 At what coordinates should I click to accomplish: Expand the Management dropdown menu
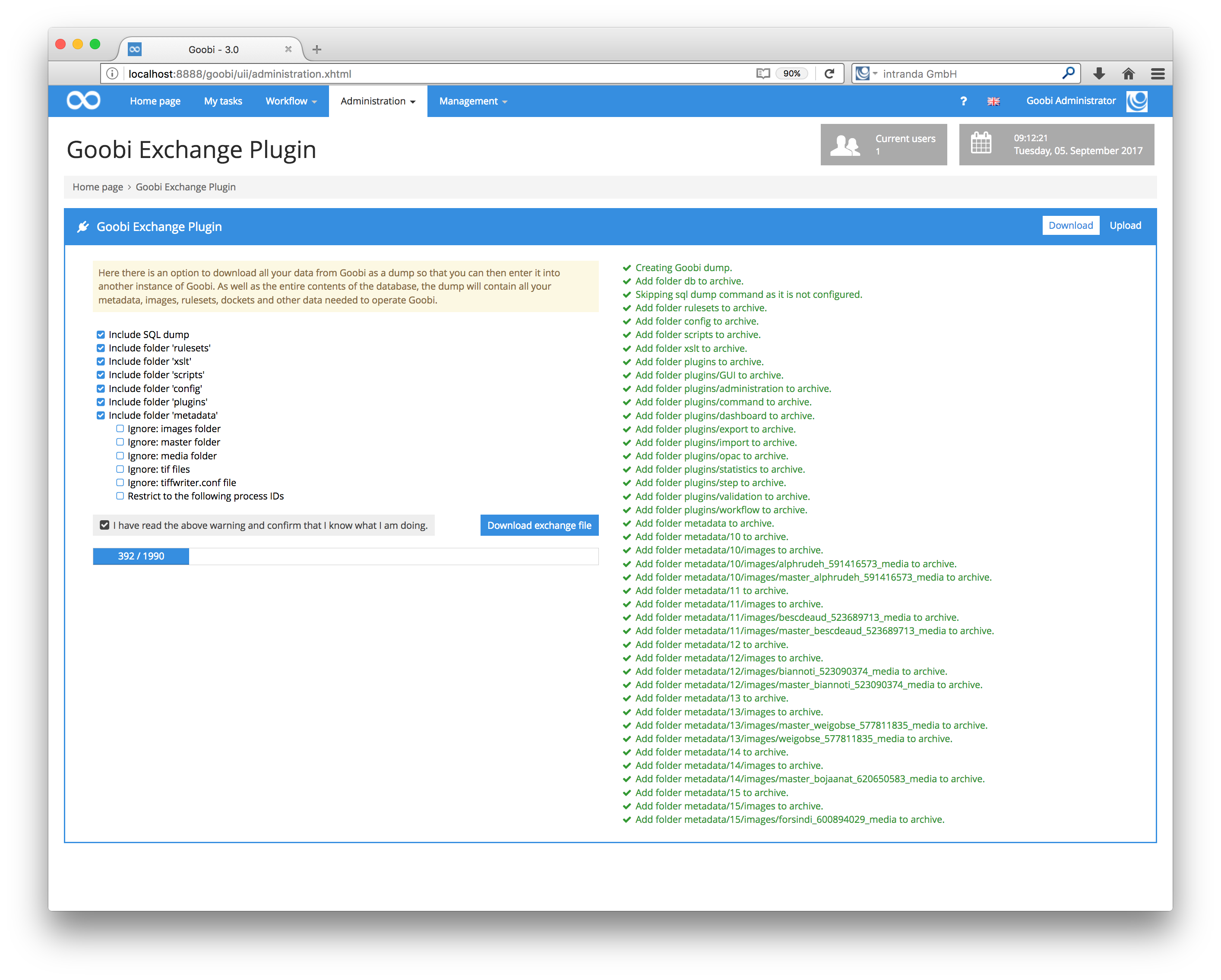tap(473, 101)
